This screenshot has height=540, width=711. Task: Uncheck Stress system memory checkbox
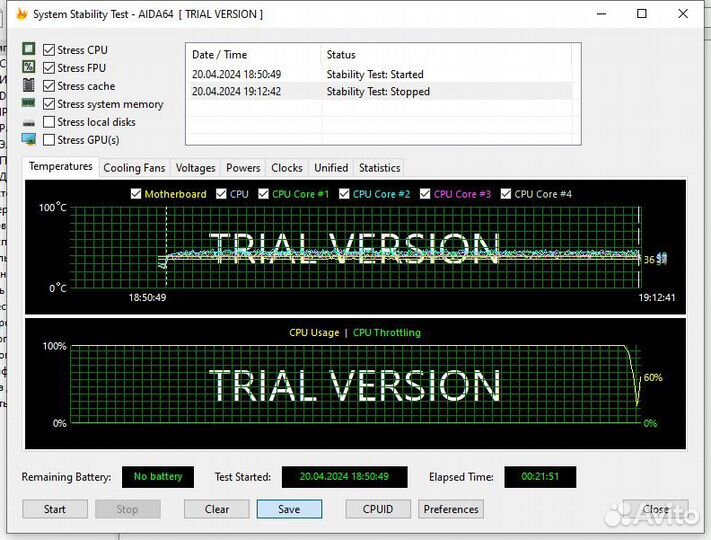pyautogui.click(x=49, y=104)
